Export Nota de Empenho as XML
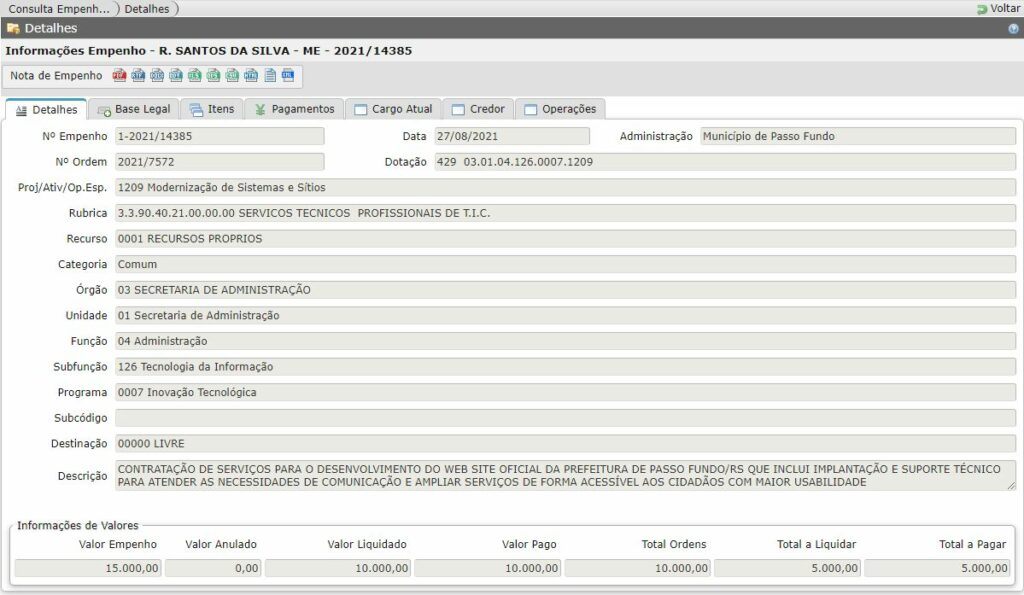The image size is (1024, 595). [288, 75]
